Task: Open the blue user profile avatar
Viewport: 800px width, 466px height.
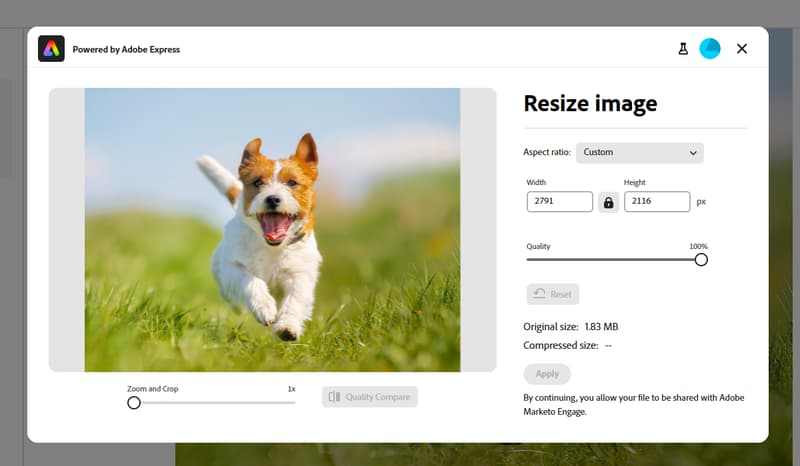Action: coord(710,49)
